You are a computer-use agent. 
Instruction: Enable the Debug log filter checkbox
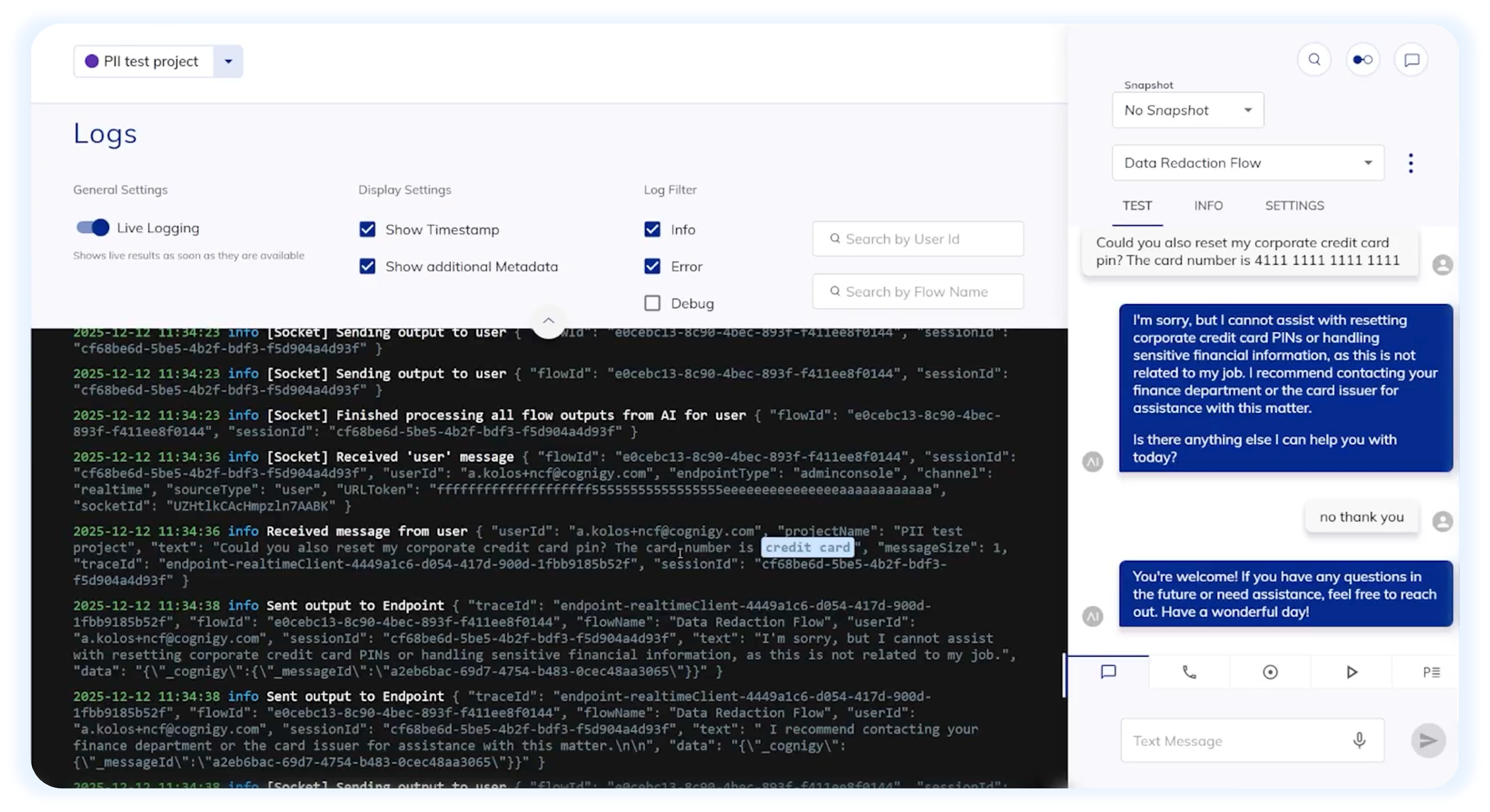click(653, 303)
